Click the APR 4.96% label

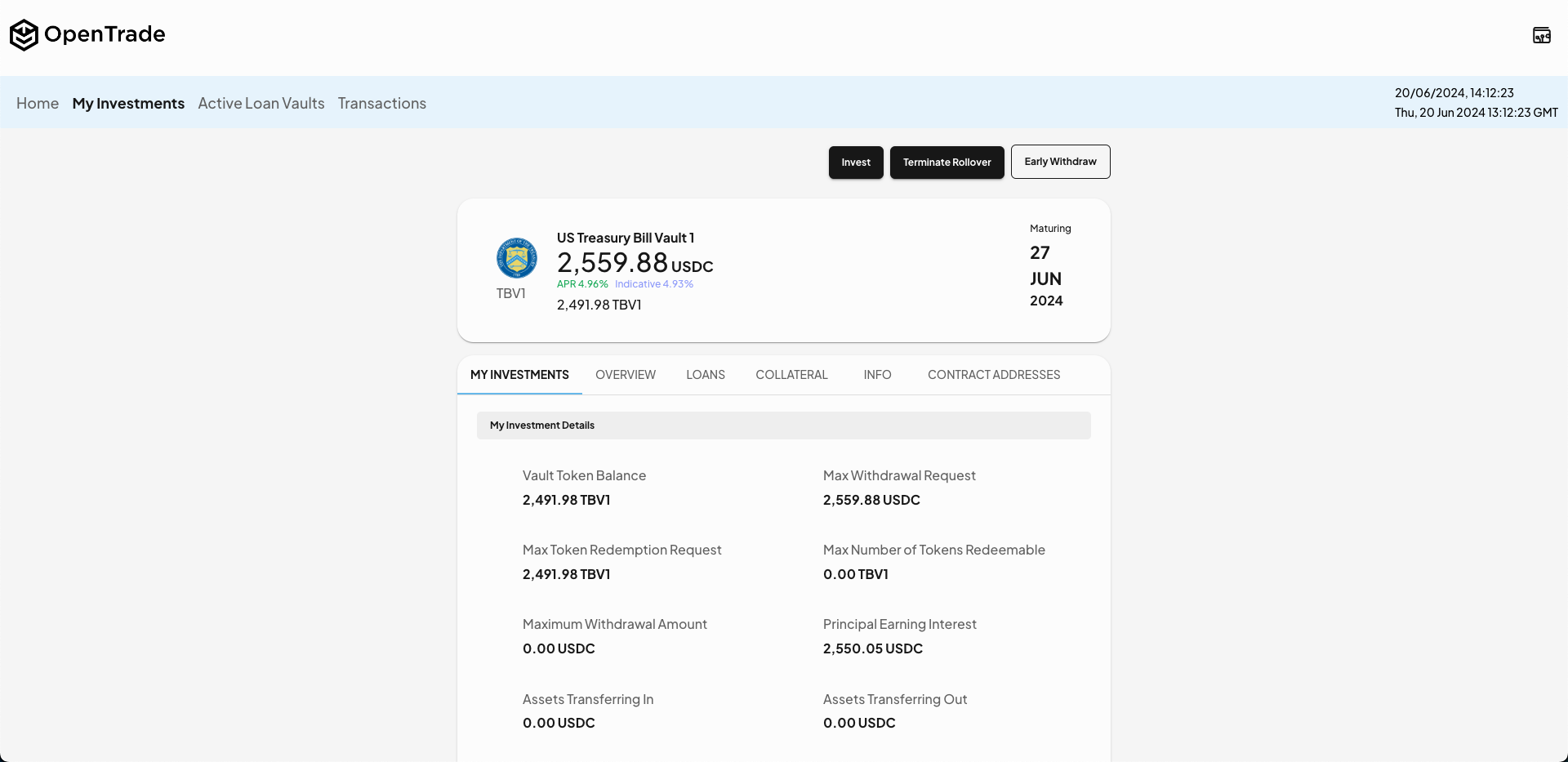tap(582, 284)
